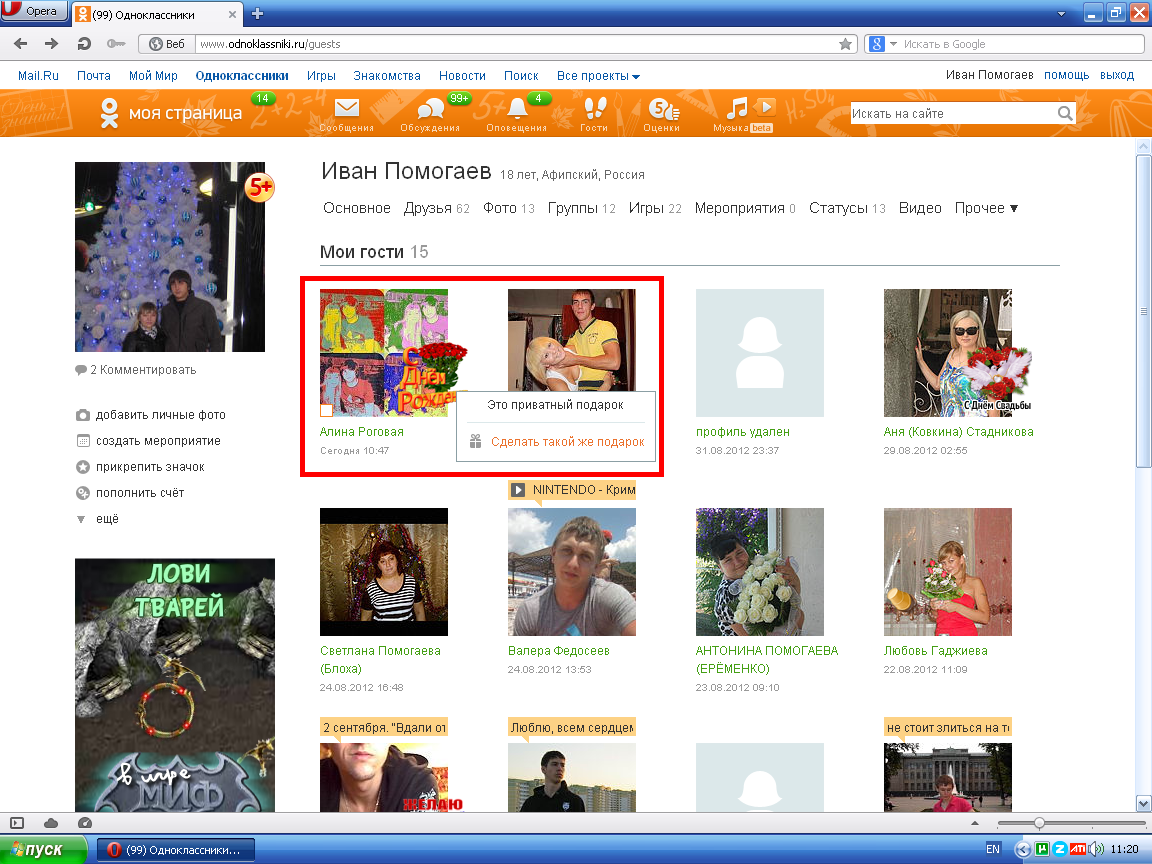The image size is (1152, 864).
Task: Open Любовь Гаджиева guest photo
Action: point(948,572)
